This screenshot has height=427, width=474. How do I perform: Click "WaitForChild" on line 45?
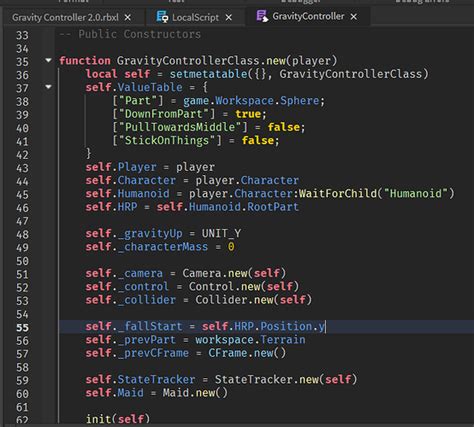point(337,194)
